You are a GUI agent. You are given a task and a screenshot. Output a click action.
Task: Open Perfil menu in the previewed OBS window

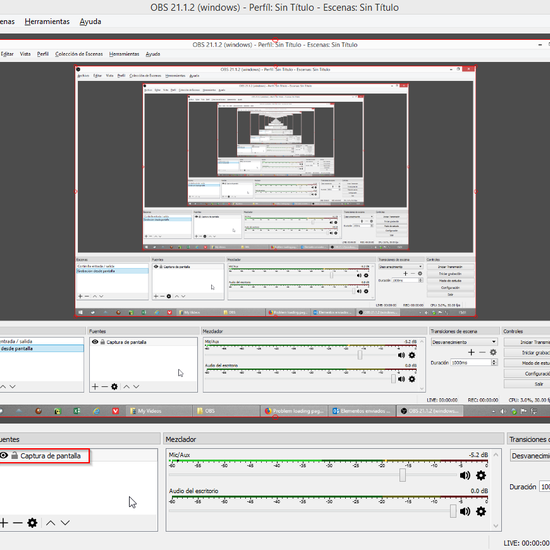pyautogui.click(x=43, y=54)
